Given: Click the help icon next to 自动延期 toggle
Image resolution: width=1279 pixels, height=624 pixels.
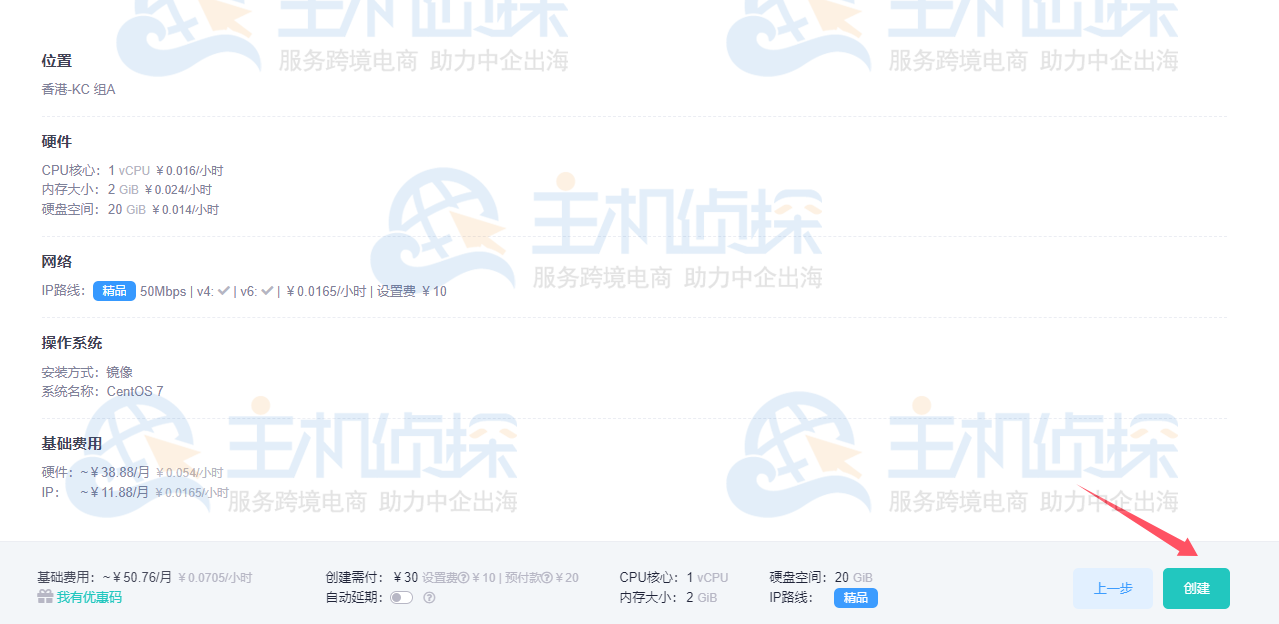Looking at the screenshot, I should (429, 597).
